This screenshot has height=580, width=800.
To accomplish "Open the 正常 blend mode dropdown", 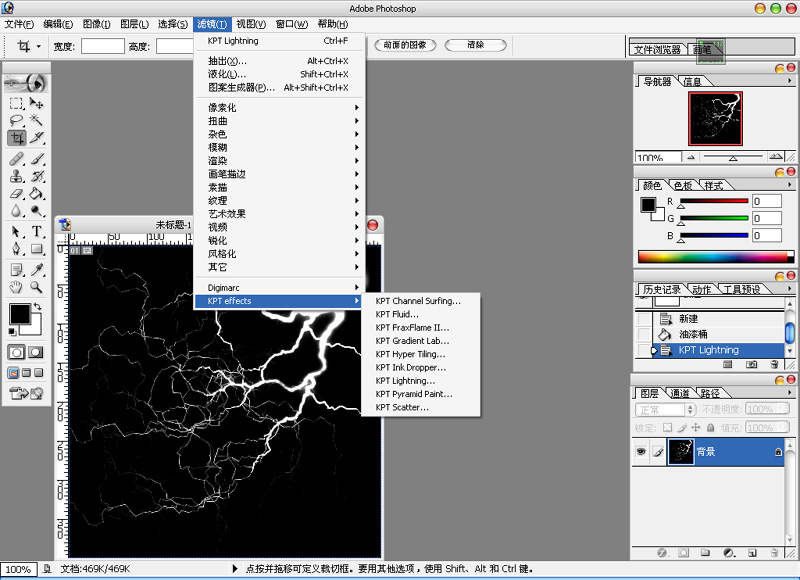I will click(665, 410).
